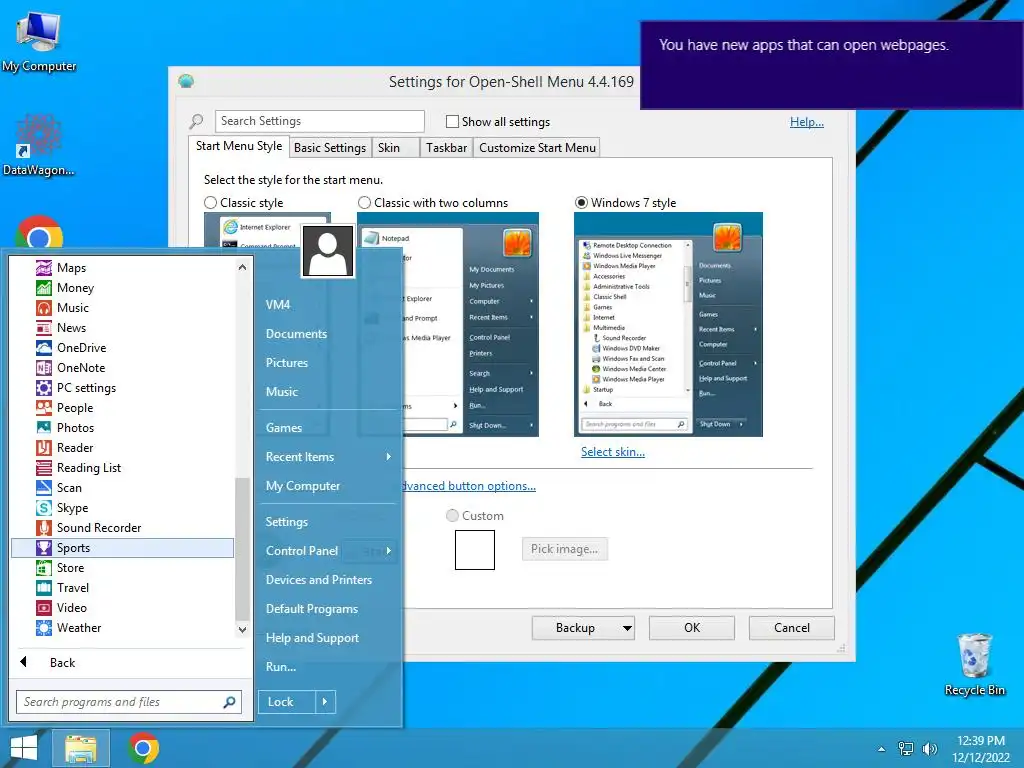Open the Help... link
Screen dimensions: 1024x768
807,122
